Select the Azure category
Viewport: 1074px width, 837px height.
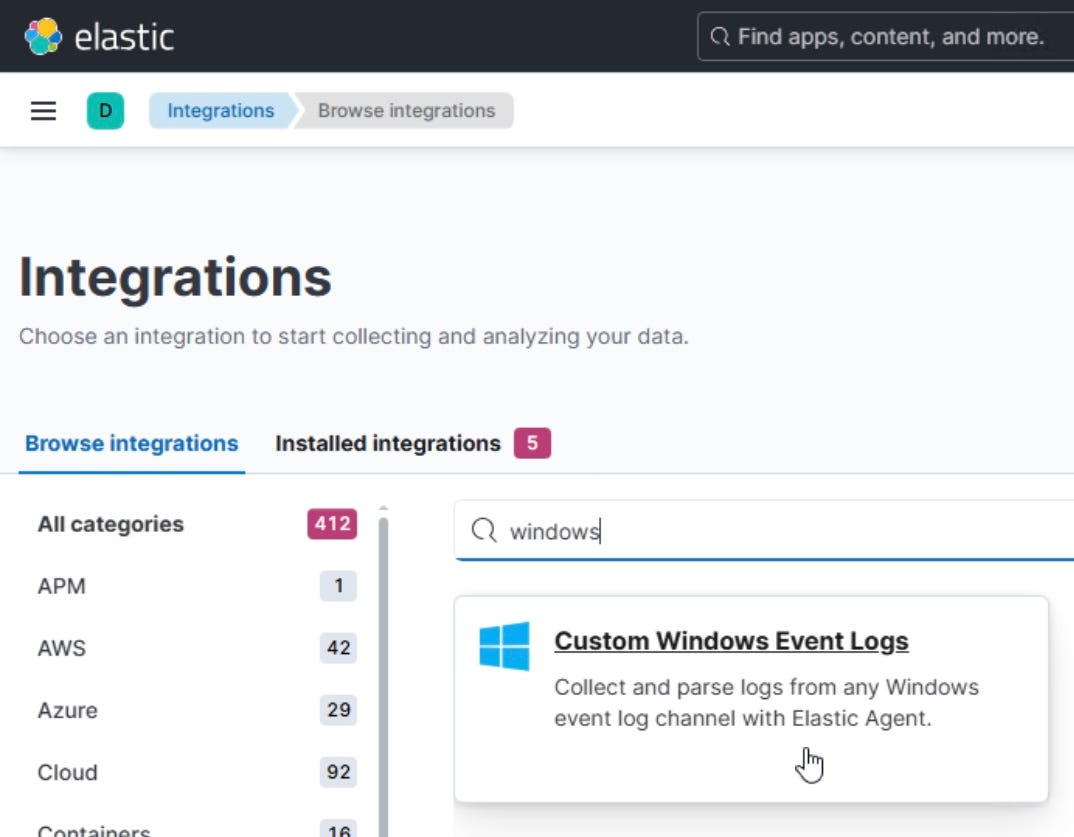[67, 710]
